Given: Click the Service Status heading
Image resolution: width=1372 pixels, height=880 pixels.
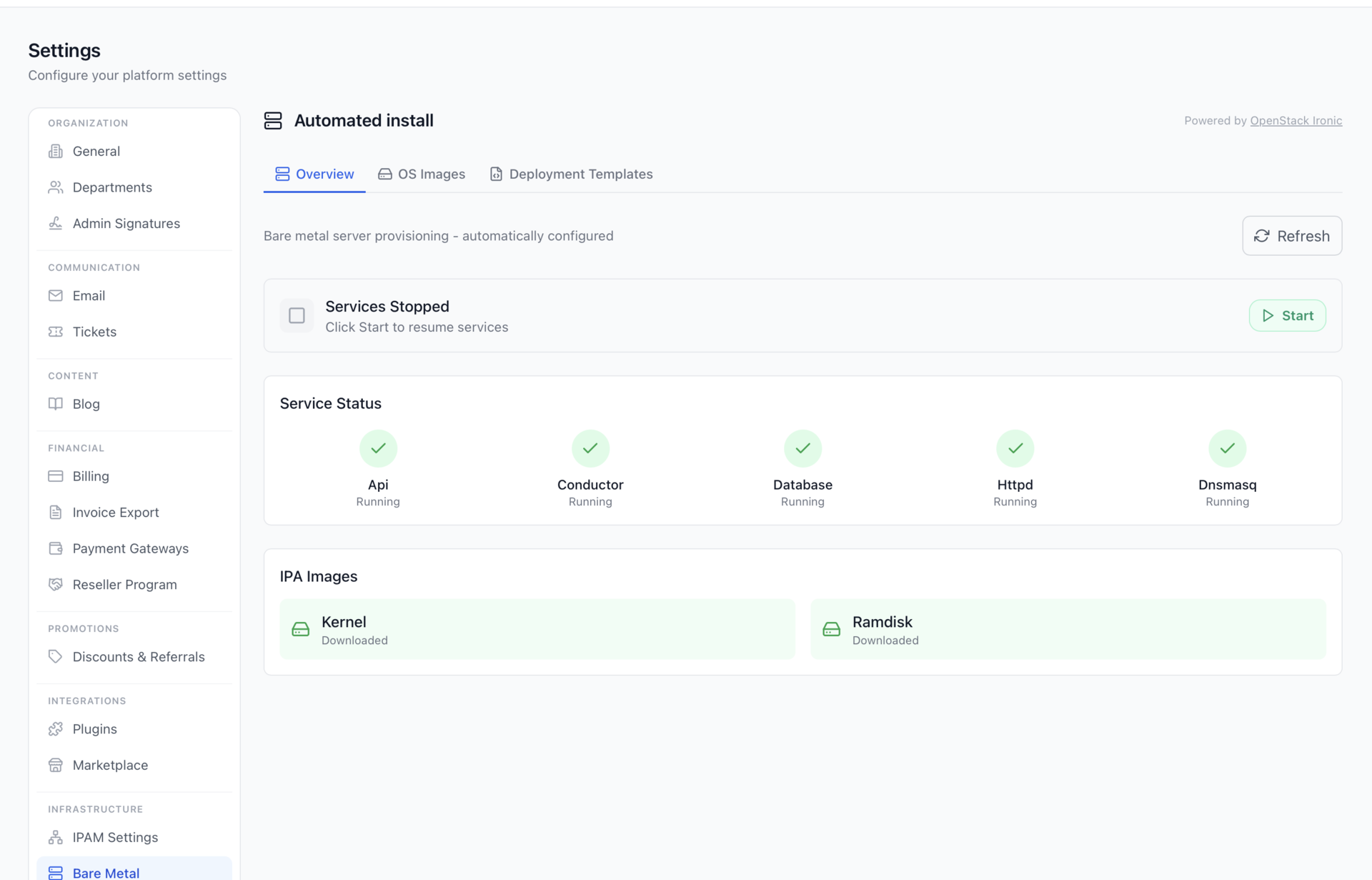Looking at the screenshot, I should [330, 403].
